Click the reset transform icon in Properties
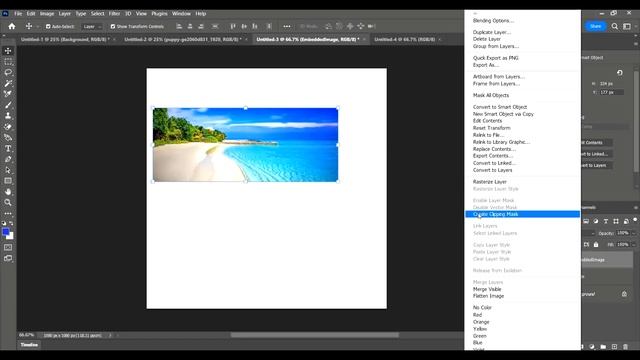The image size is (640, 360). 620,73
